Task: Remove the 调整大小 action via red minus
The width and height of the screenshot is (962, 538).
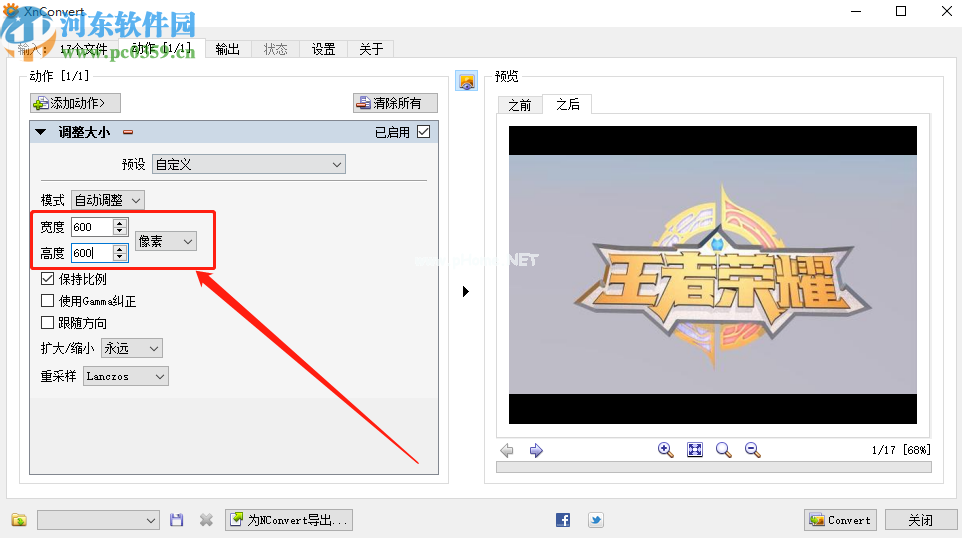Action: click(128, 132)
